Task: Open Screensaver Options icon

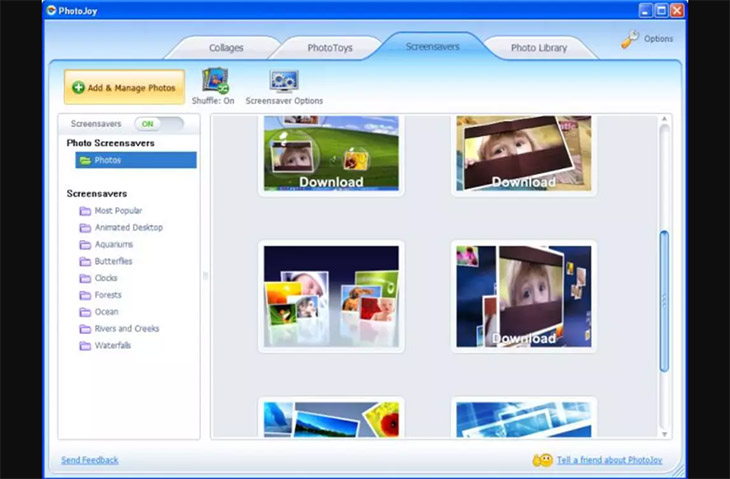Action: [284, 81]
